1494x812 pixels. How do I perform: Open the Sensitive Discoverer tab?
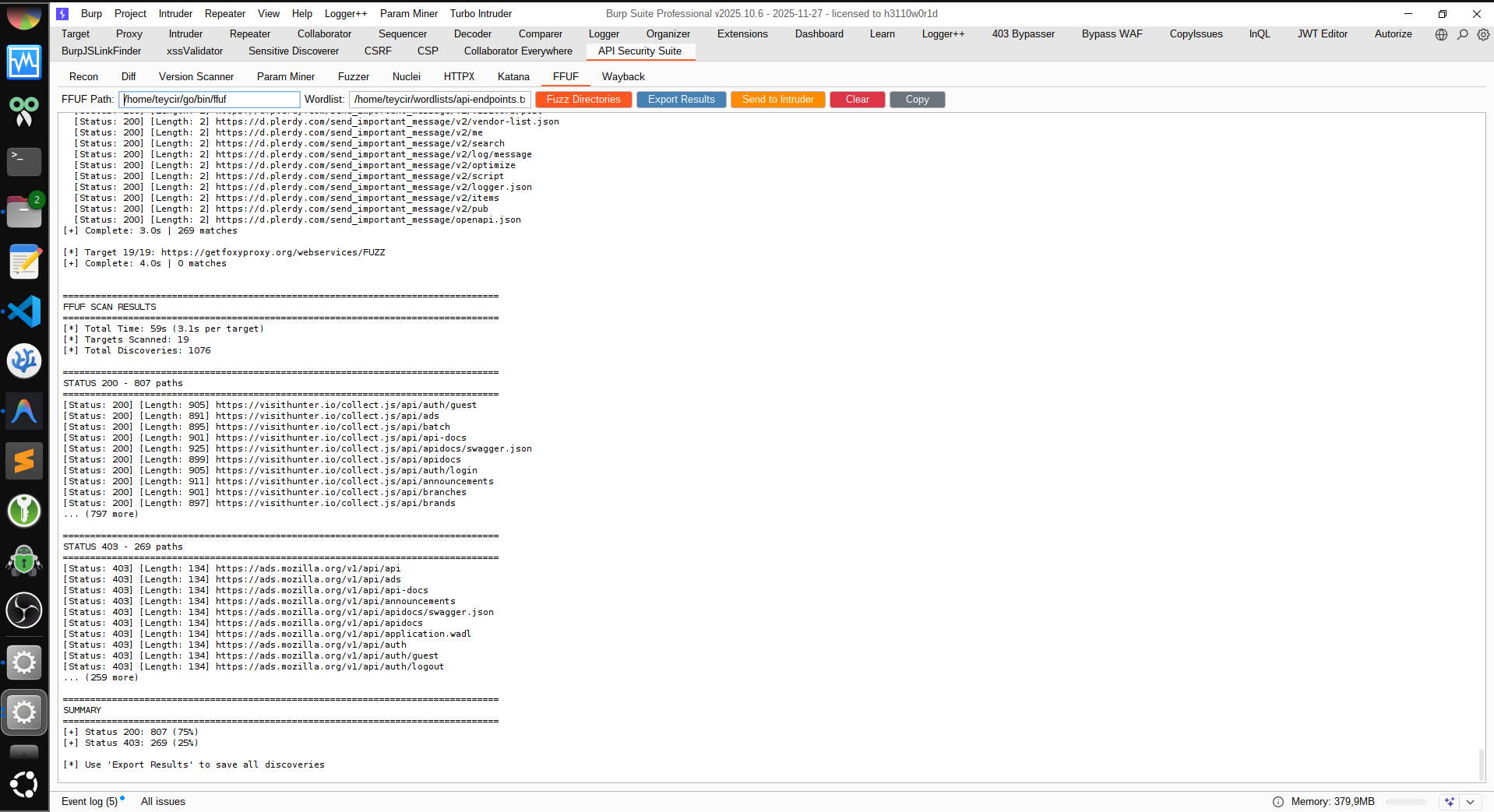294,51
